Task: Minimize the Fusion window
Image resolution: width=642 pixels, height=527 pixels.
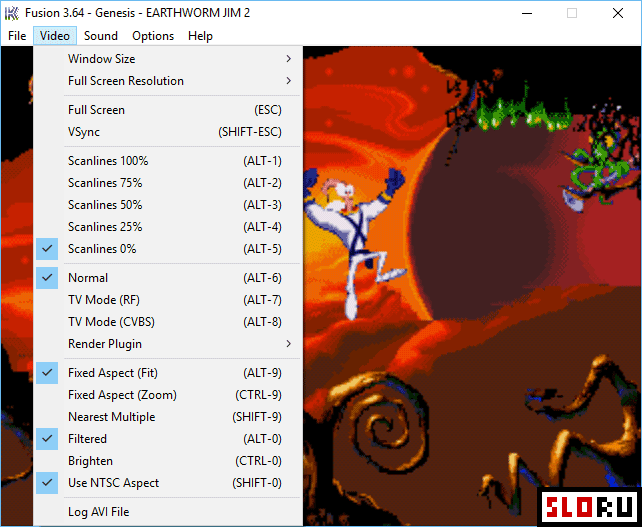Action: (x=527, y=13)
